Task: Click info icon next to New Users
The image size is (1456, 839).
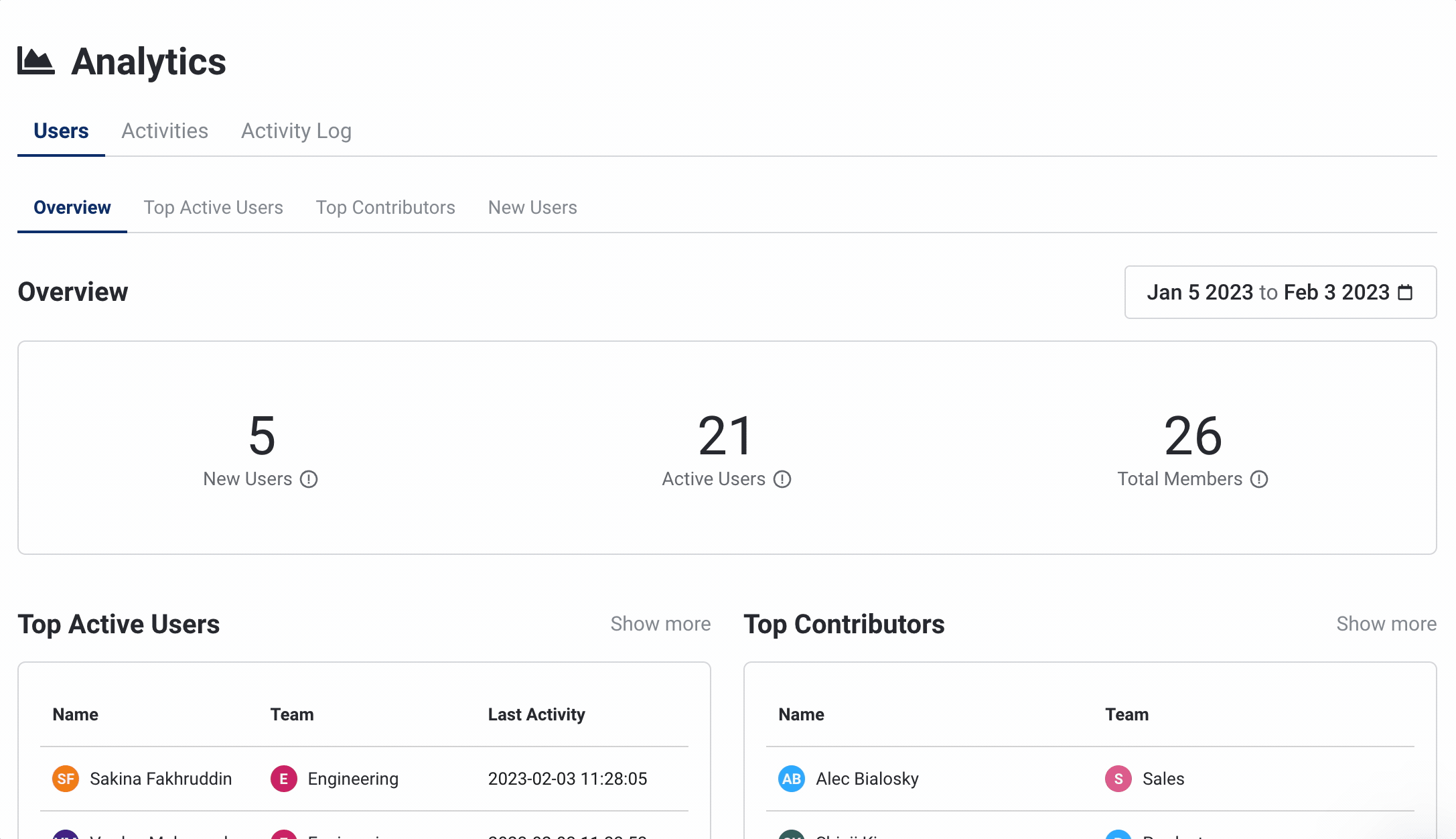Action: 309,479
